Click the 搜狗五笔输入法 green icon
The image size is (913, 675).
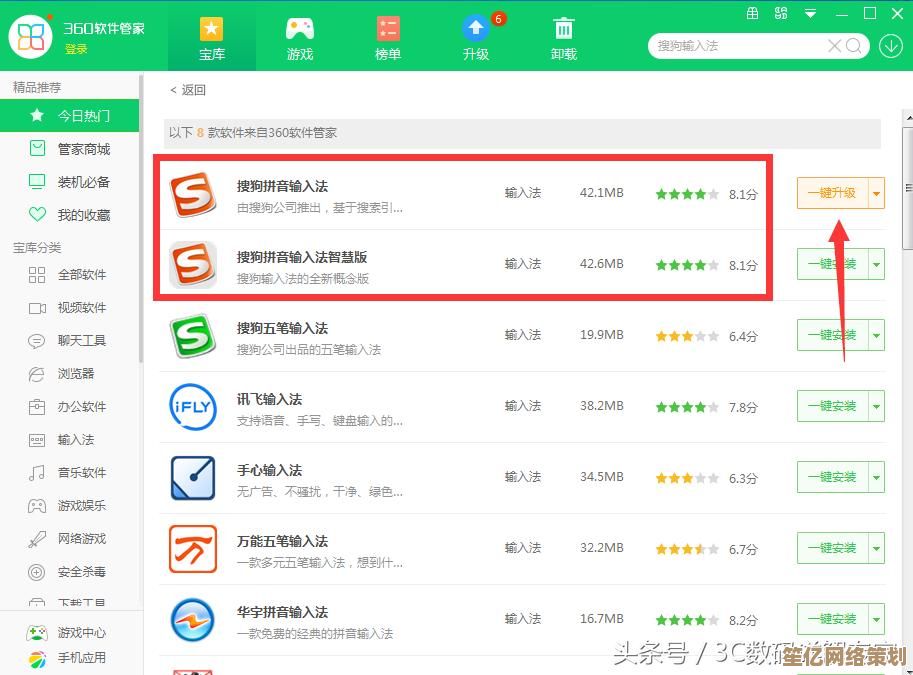point(193,335)
